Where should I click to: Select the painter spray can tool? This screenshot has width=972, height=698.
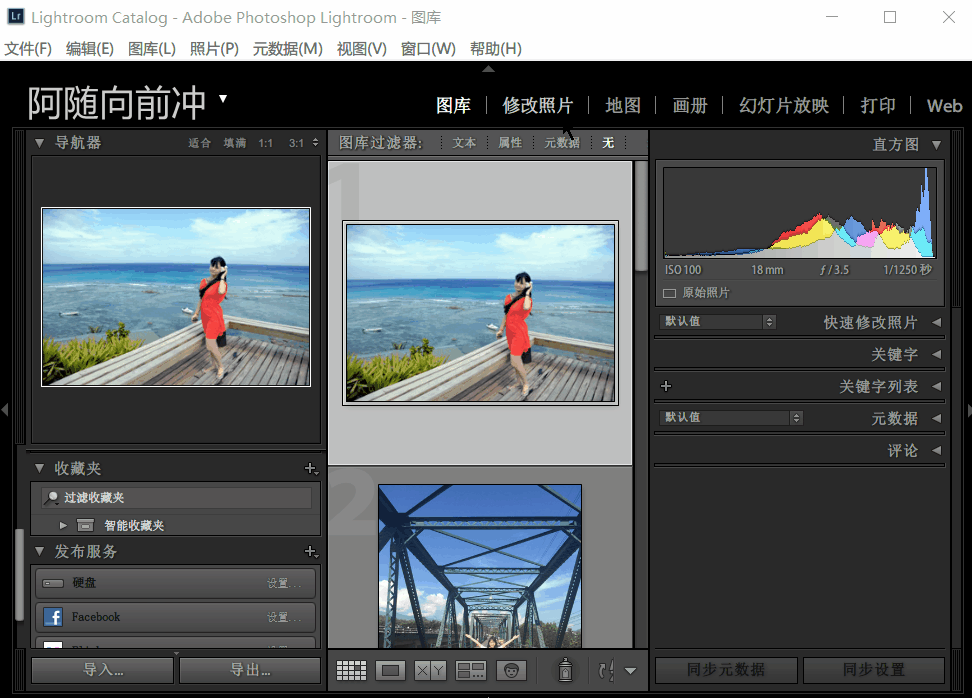tap(565, 670)
